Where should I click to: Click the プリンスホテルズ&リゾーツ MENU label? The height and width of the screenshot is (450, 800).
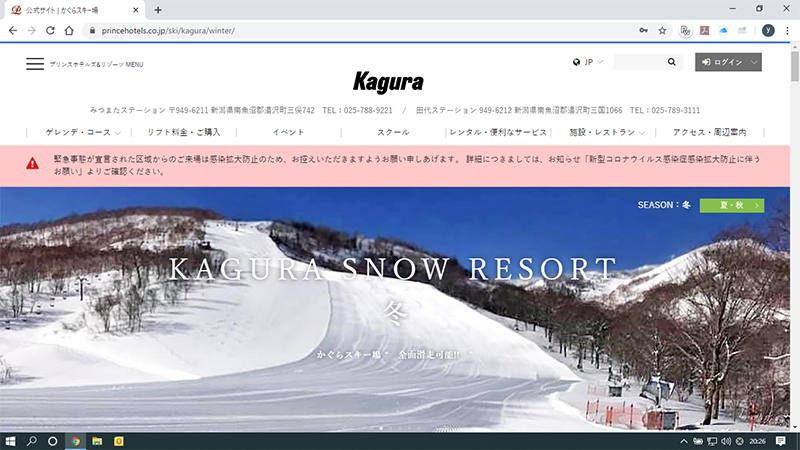coord(96,64)
